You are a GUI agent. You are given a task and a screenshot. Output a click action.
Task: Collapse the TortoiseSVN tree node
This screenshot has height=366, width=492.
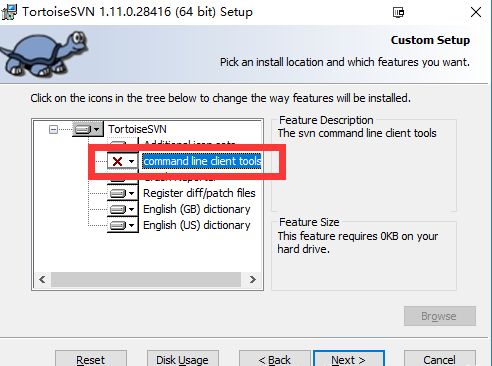(x=53, y=129)
